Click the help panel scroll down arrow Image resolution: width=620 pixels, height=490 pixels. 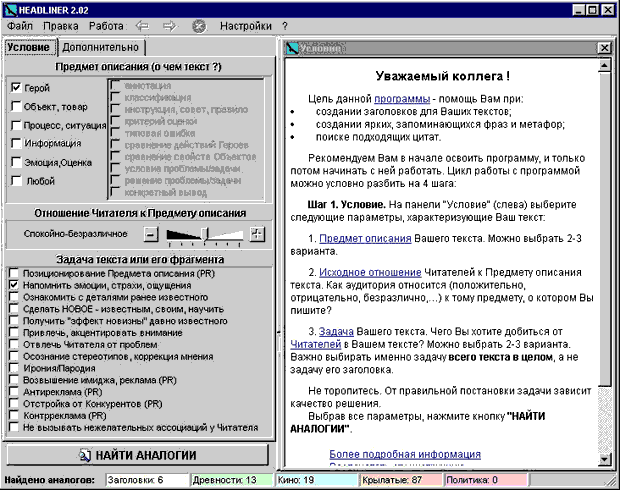[604, 460]
